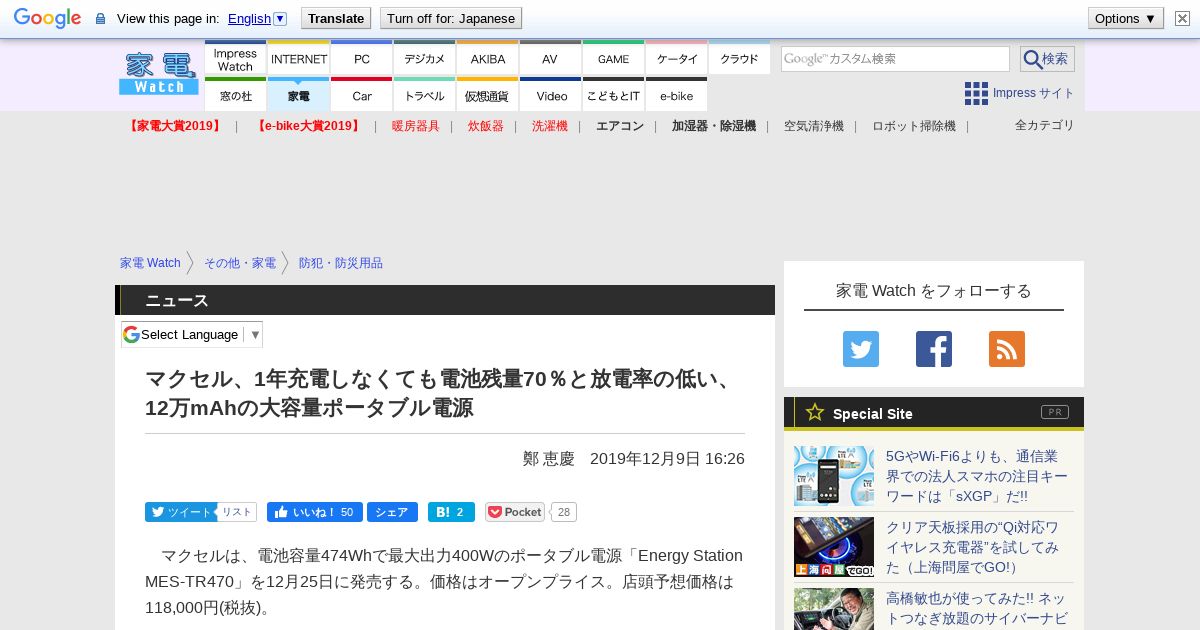This screenshot has width=1200, height=630.
Task: Go to the 窓の杜 tab
Action: coord(235,95)
